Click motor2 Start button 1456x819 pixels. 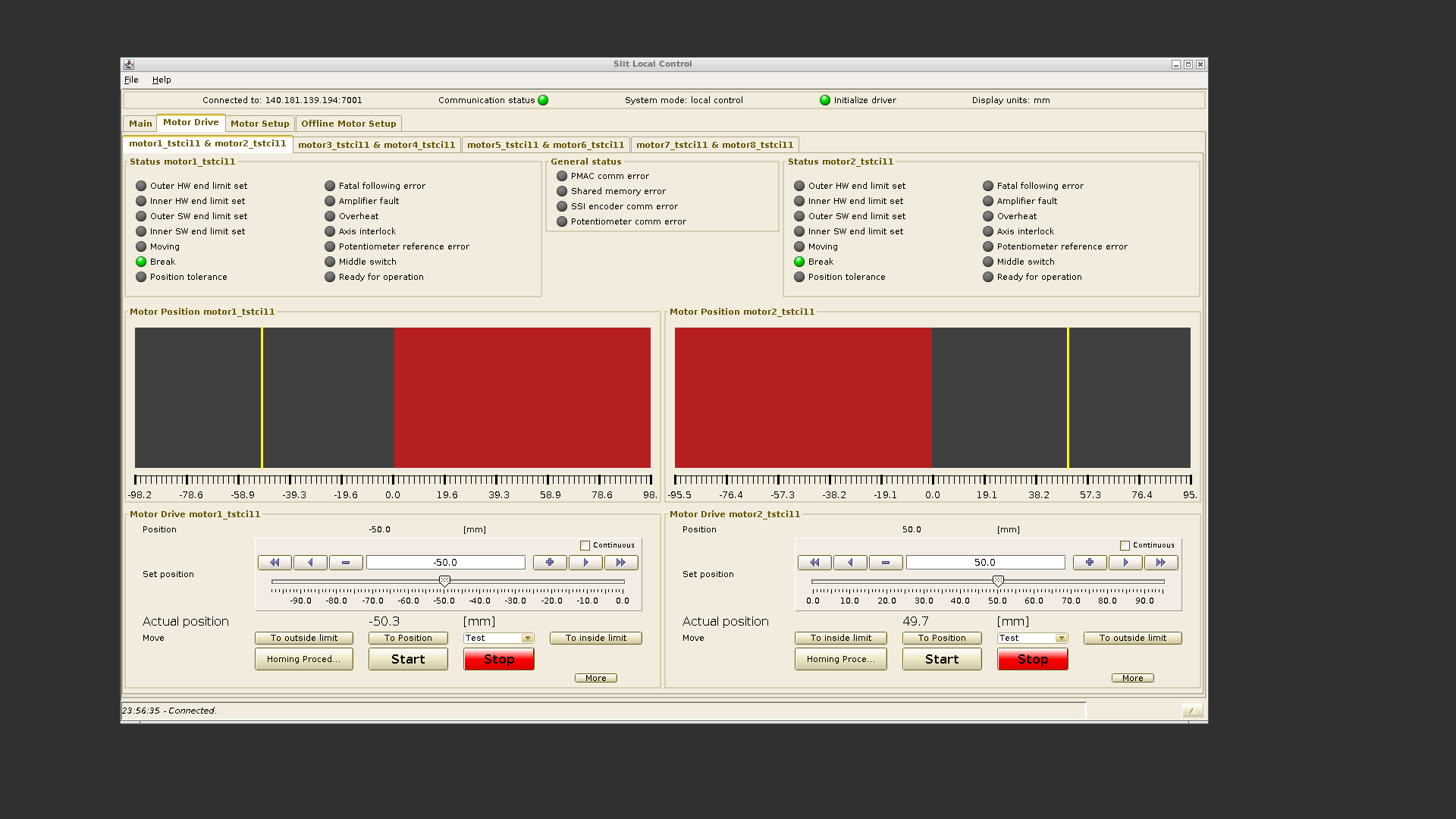click(x=942, y=659)
